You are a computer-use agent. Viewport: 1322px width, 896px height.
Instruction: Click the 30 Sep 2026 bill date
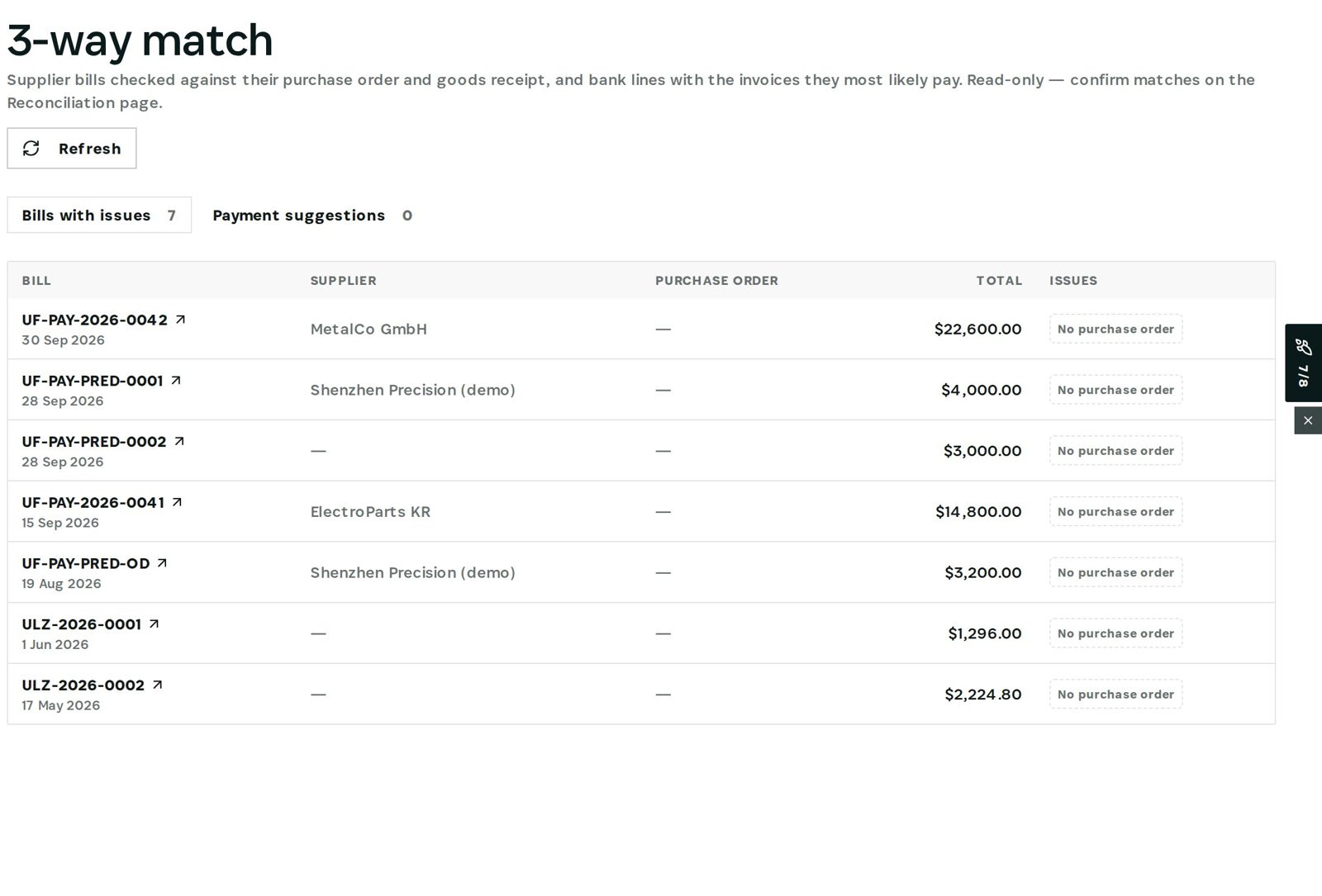tap(63, 340)
